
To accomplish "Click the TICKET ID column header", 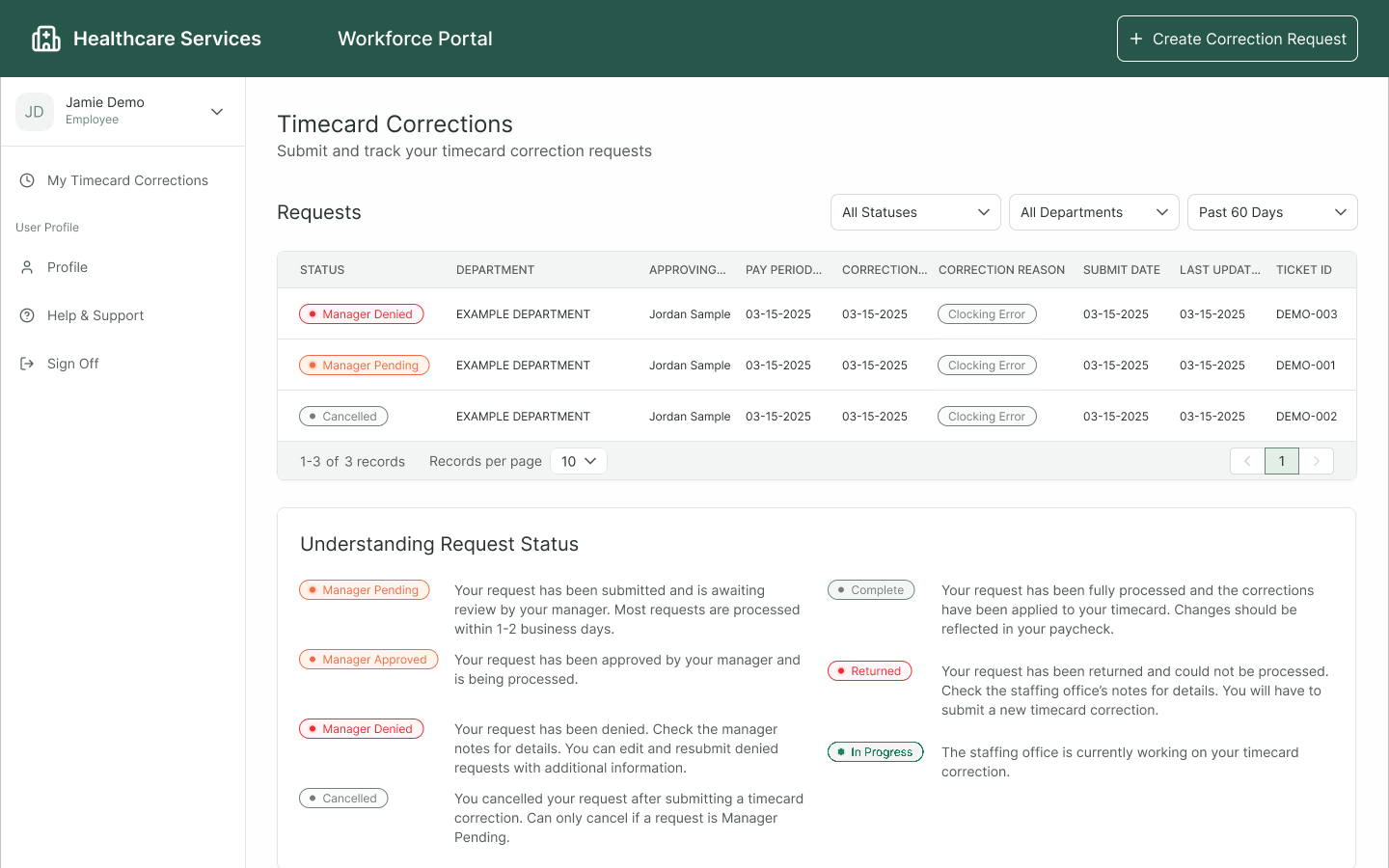I will coord(1304,270).
